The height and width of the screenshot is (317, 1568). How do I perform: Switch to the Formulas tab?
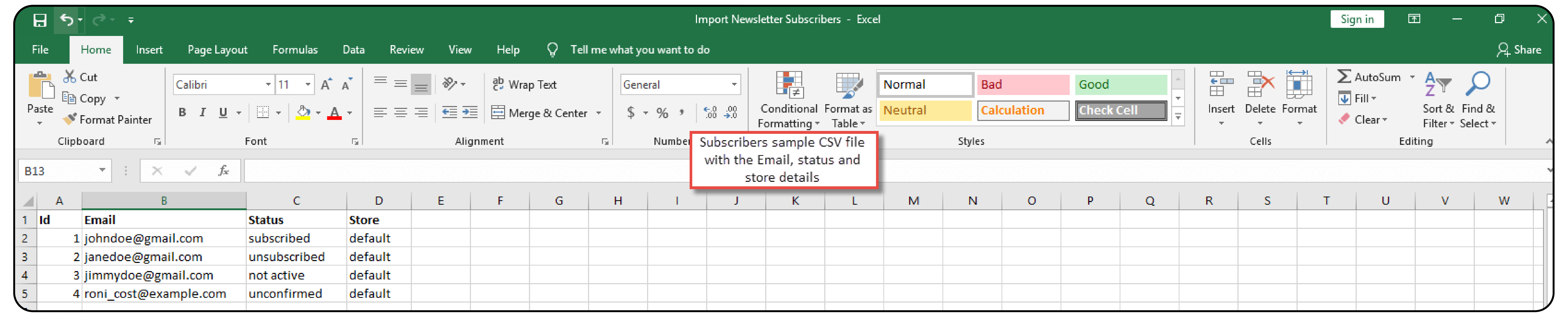pyautogui.click(x=295, y=50)
